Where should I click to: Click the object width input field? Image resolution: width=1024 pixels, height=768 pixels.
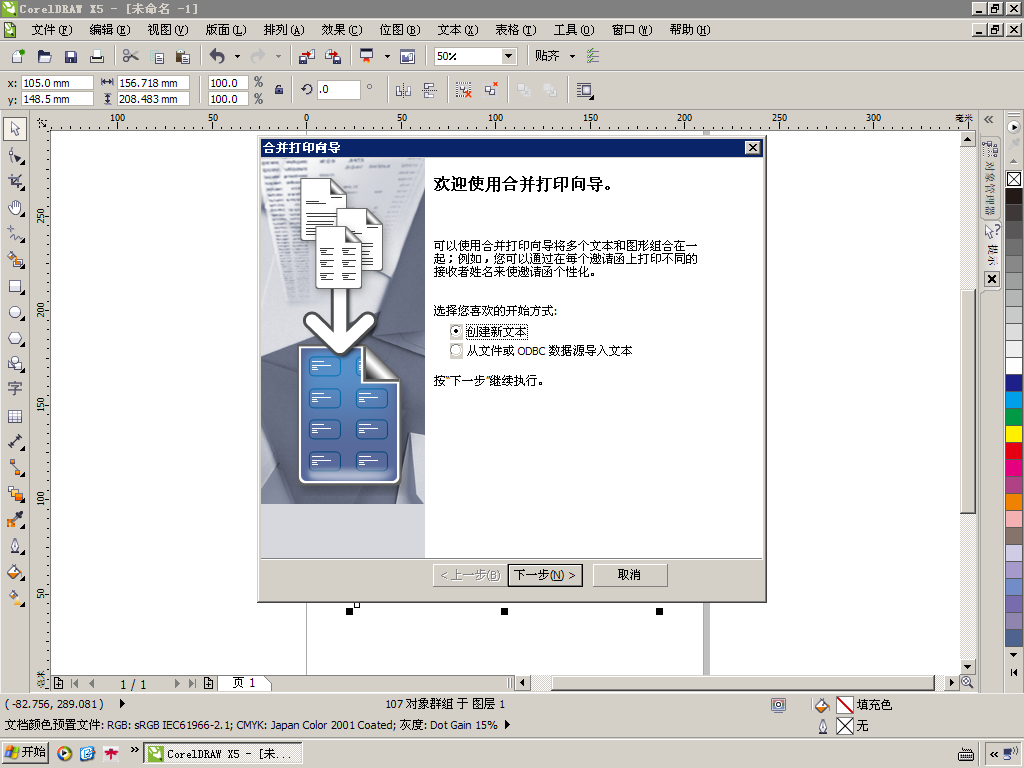pyautogui.click(x=153, y=83)
